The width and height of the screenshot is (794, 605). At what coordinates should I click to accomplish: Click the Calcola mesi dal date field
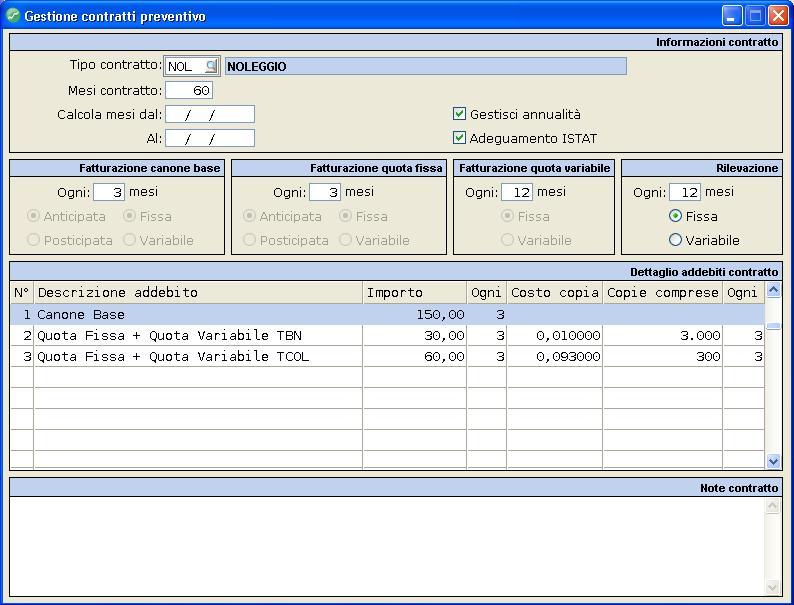[x=210, y=114]
